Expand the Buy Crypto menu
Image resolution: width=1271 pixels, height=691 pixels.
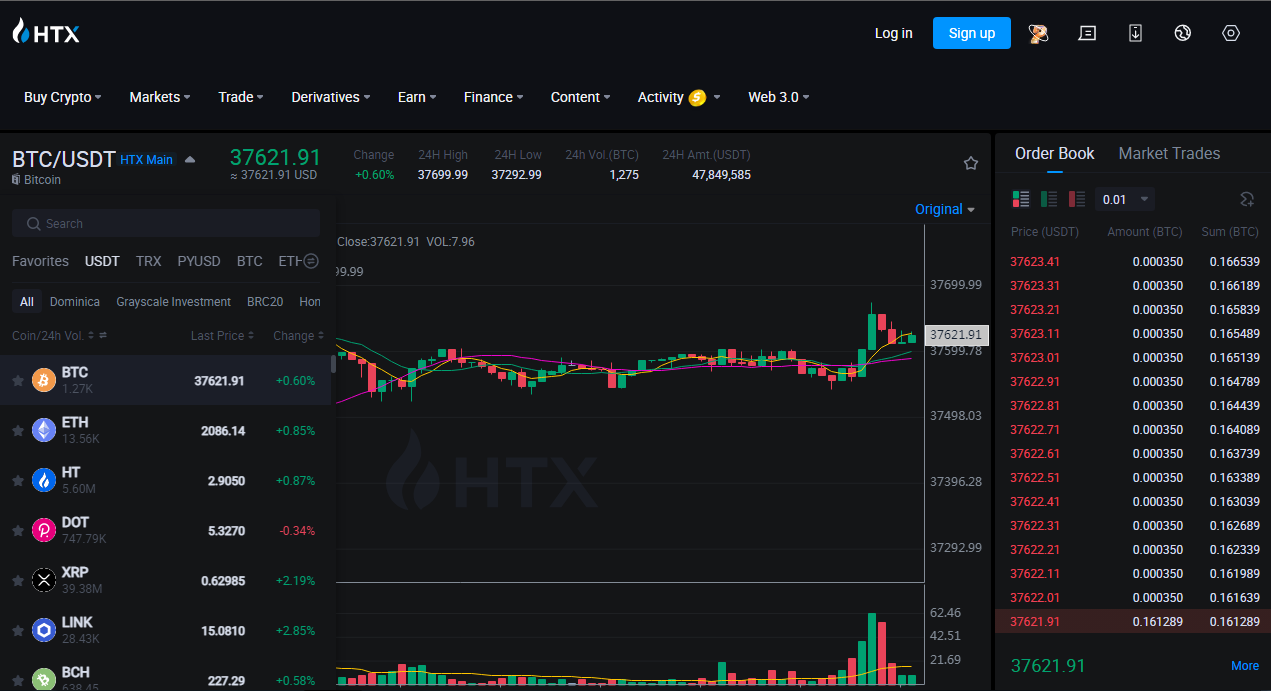(x=63, y=97)
